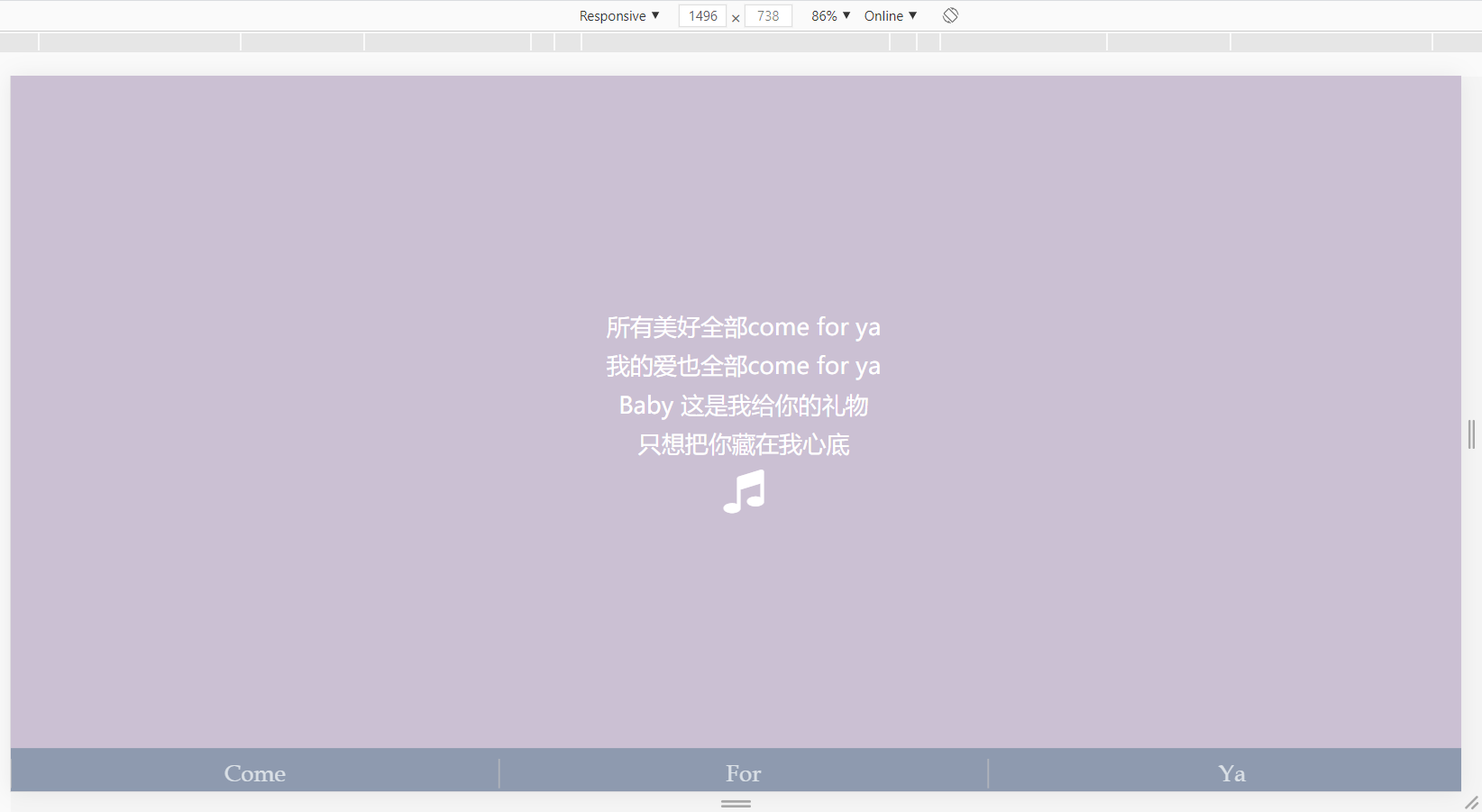The width and height of the screenshot is (1482, 812).
Task: Click the first lyric line 所有美好全部come for ya
Action: pos(743,326)
